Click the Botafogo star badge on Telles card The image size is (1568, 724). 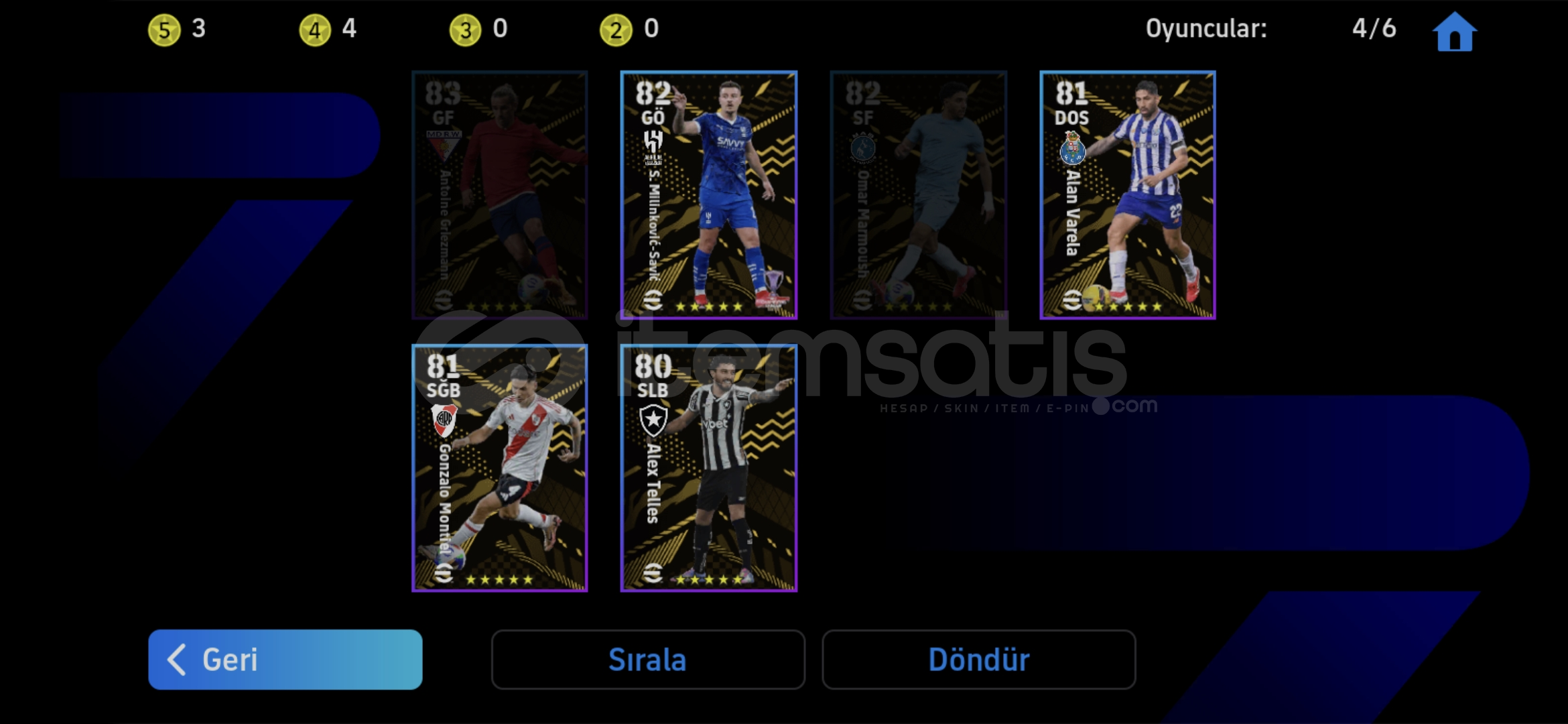pyautogui.click(x=653, y=420)
